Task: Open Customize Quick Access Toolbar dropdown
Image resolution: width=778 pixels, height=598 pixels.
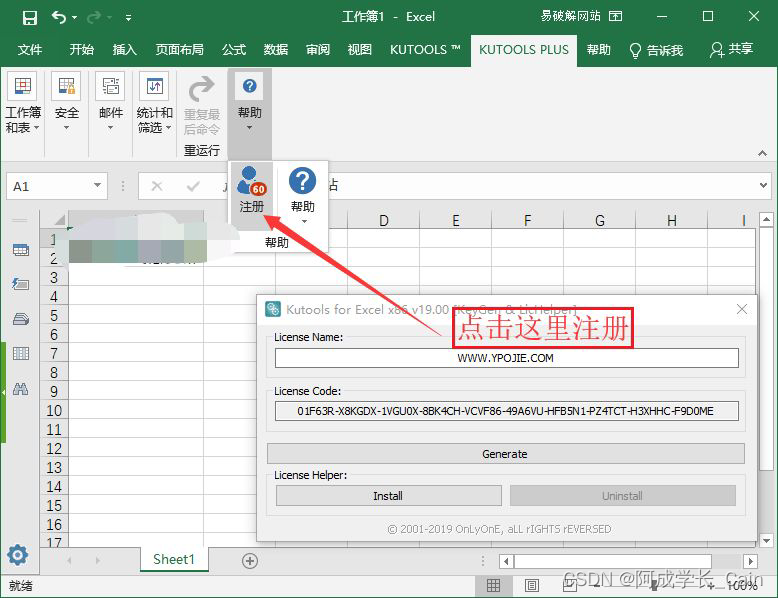Action: tap(129, 18)
